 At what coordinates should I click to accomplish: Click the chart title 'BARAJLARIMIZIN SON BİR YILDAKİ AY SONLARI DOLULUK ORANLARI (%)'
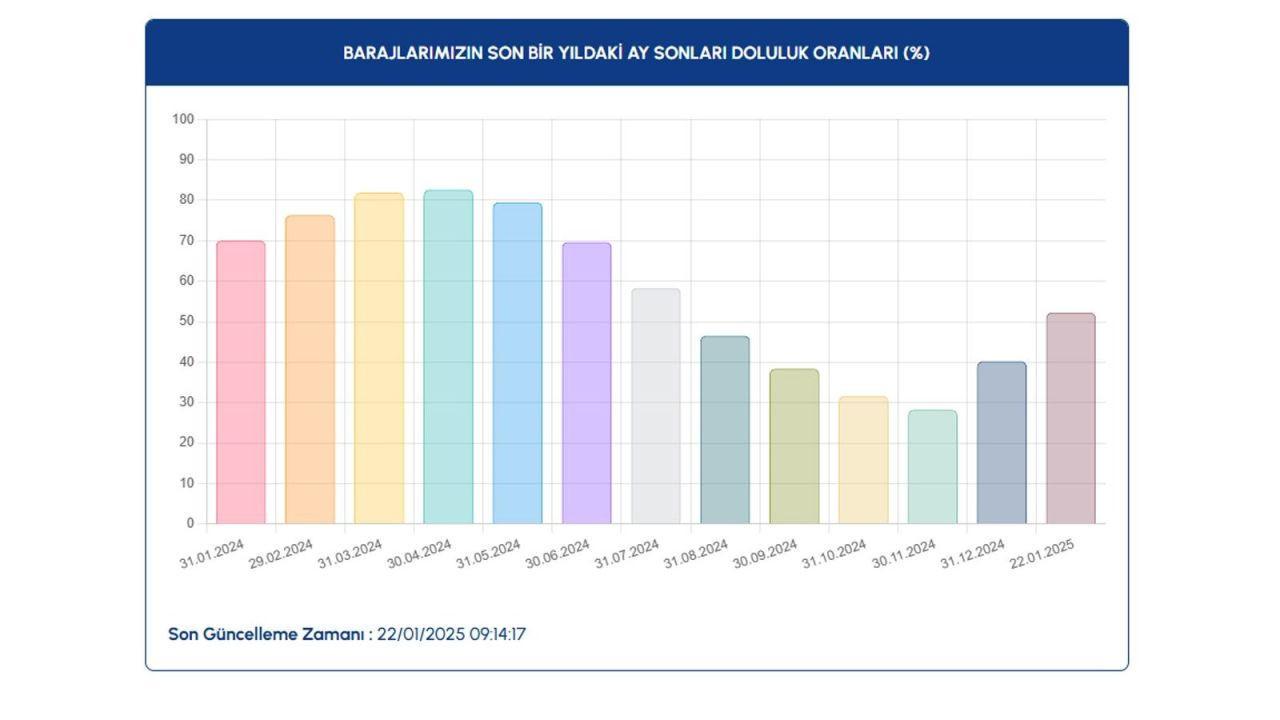637,53
